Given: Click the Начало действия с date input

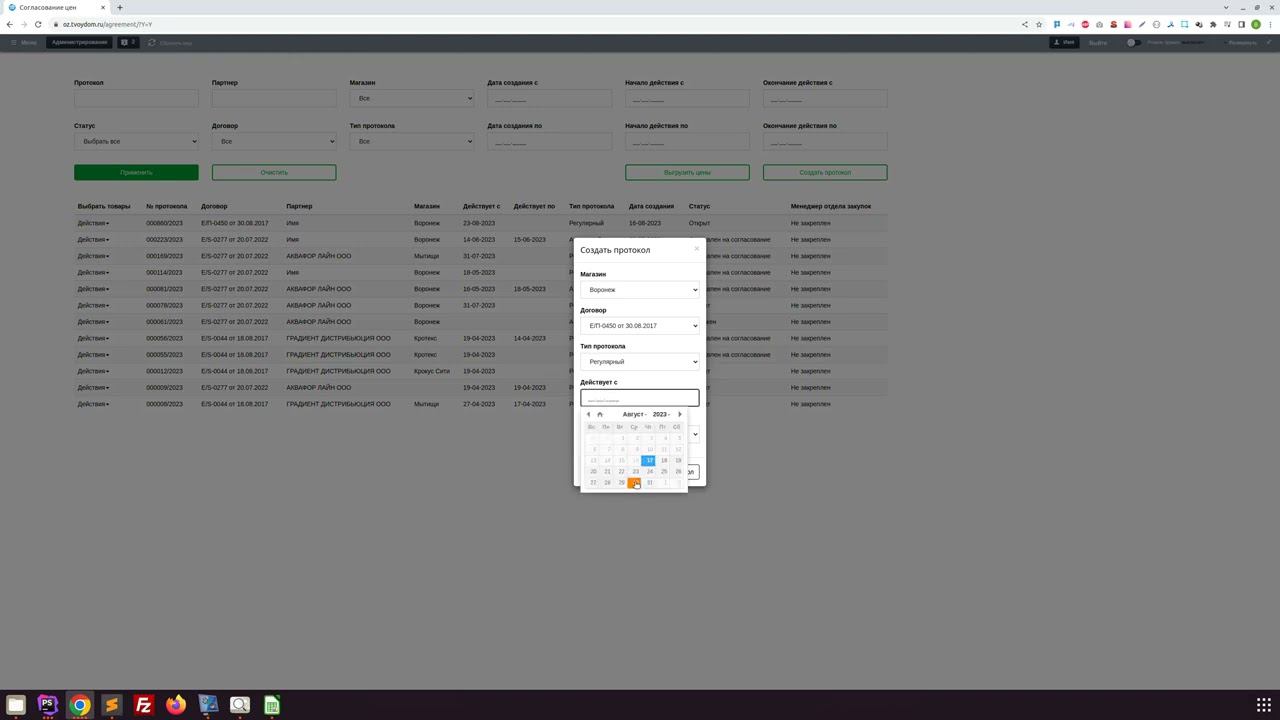Looking at the screenshot, I should pyautogui.click(x=687, y=99).
